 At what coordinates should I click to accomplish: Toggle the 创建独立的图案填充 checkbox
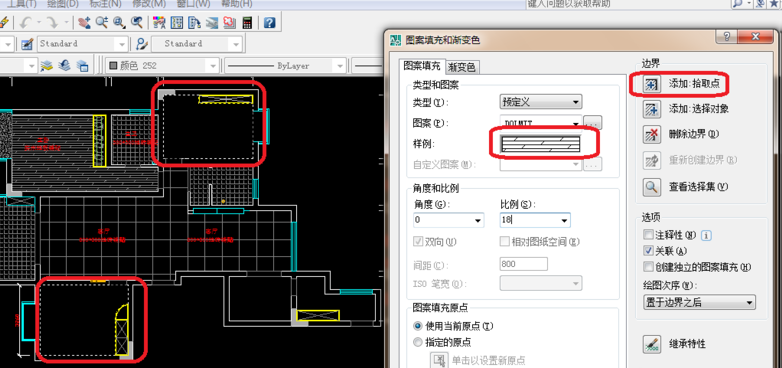[648, 267]
